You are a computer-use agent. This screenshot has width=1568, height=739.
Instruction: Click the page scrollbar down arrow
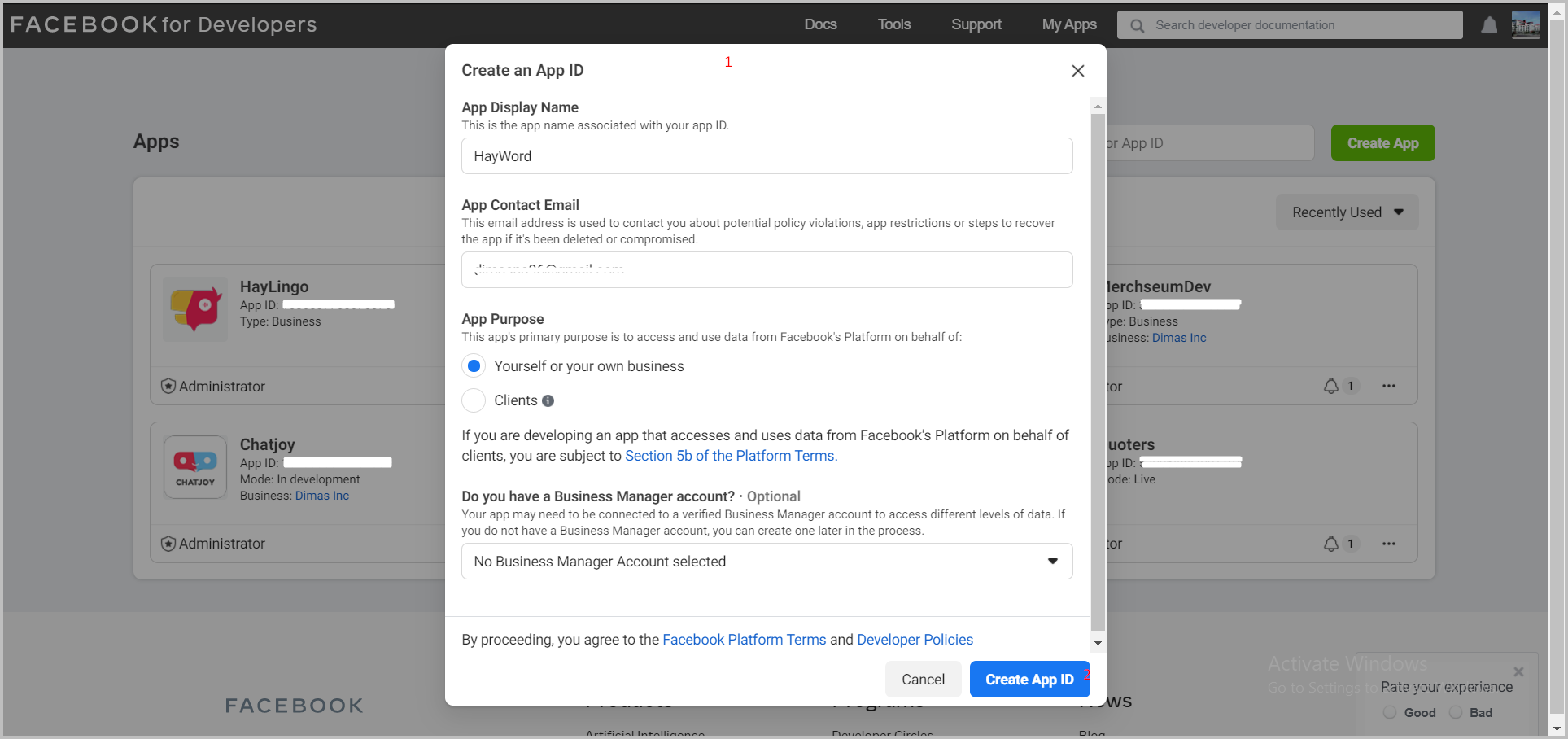coord(1557,729)
